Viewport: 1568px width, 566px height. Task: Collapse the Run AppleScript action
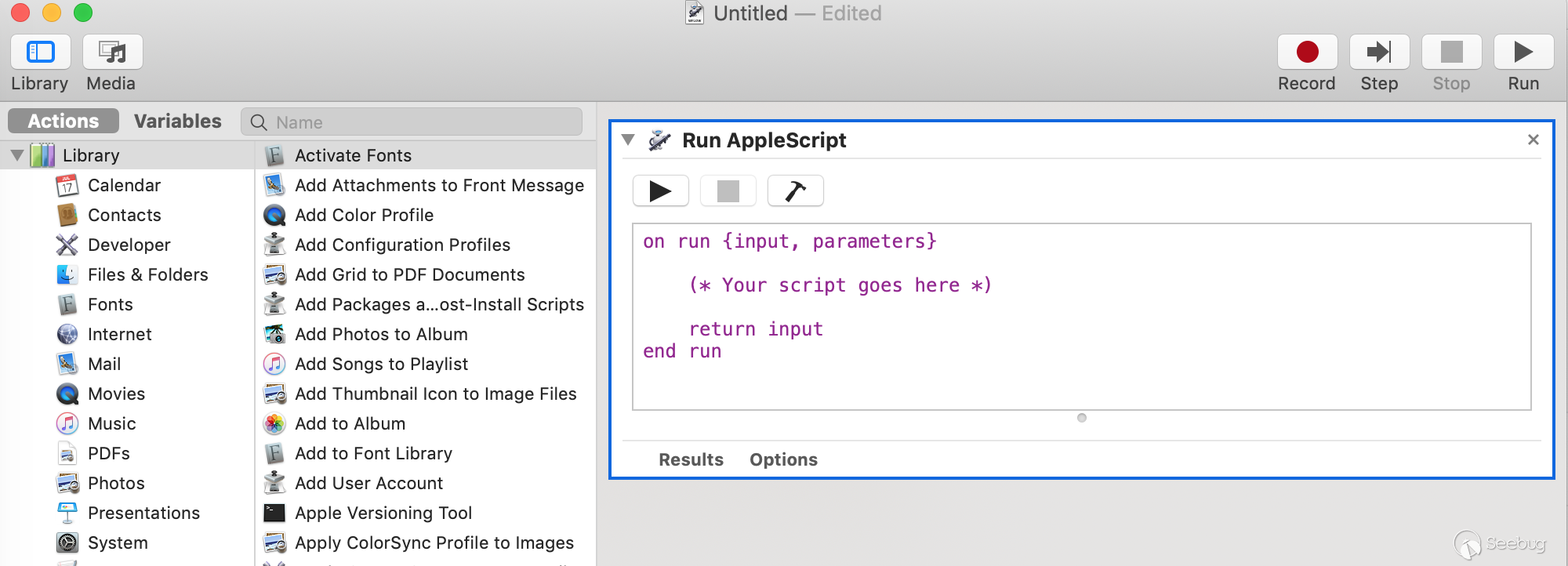628,140
